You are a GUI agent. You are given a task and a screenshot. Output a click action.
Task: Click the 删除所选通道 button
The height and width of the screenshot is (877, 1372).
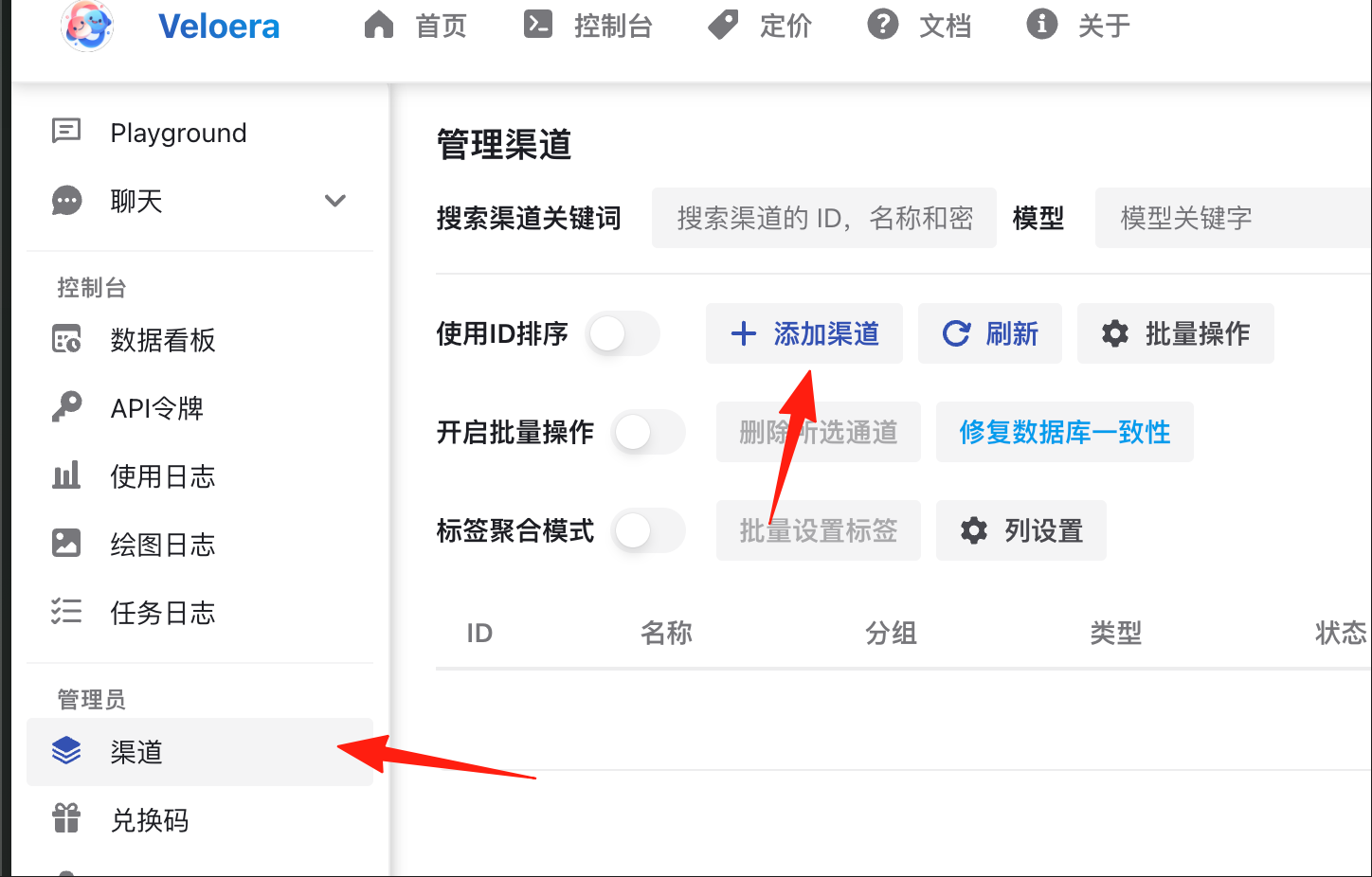pyautogui.click(x=819, y=432)
